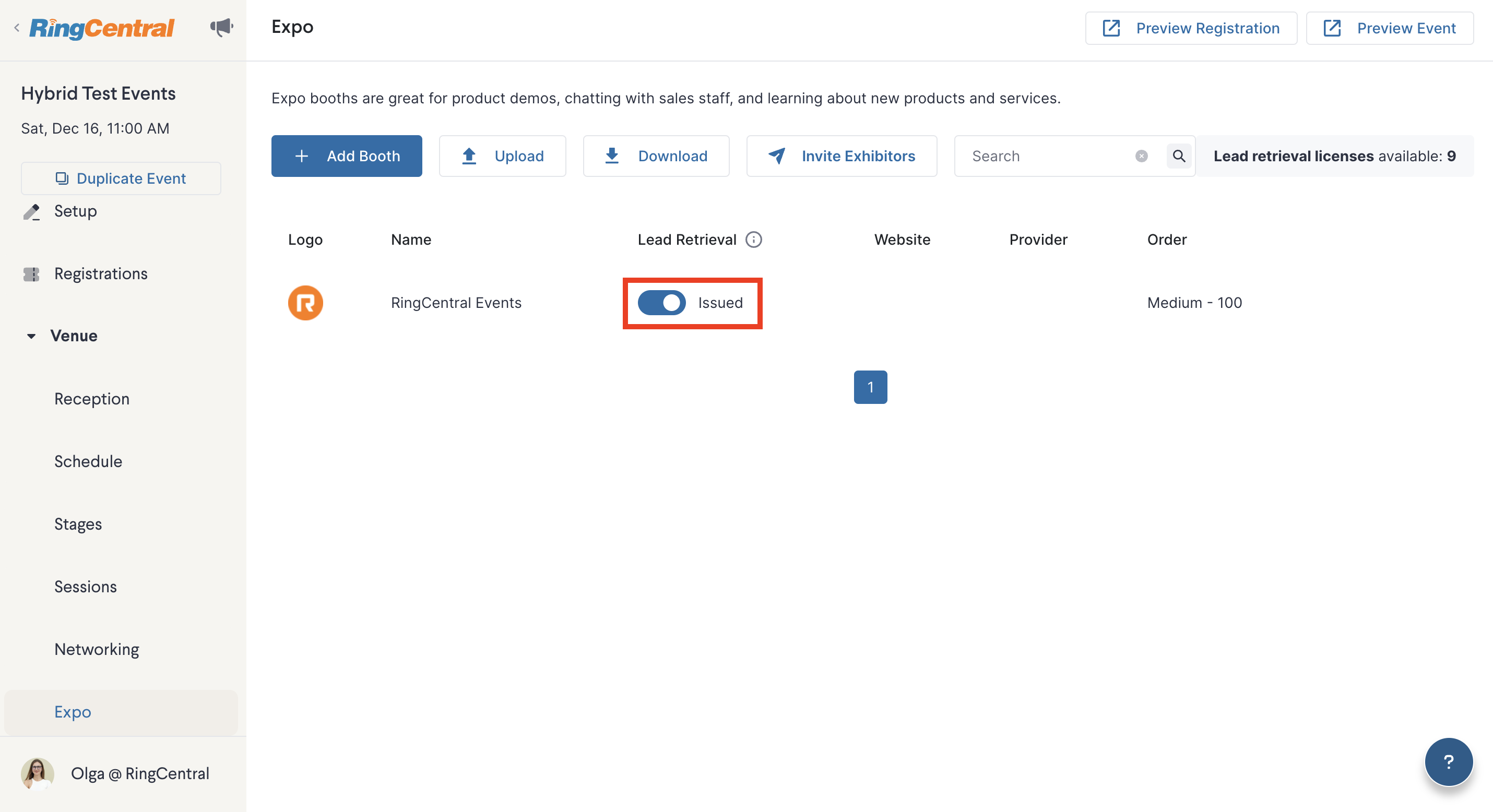
Task: Toggle Lead Retrieval for RingCentral Events
Action: (x=662, y=303)
